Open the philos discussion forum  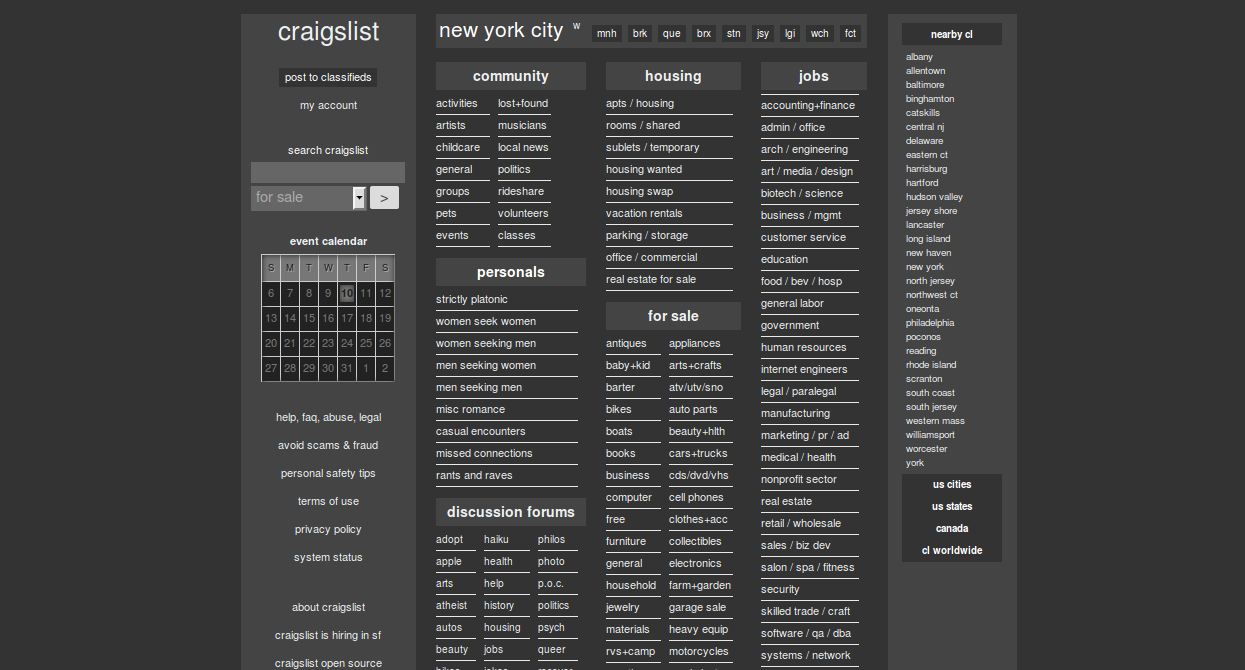coord(551,539)
